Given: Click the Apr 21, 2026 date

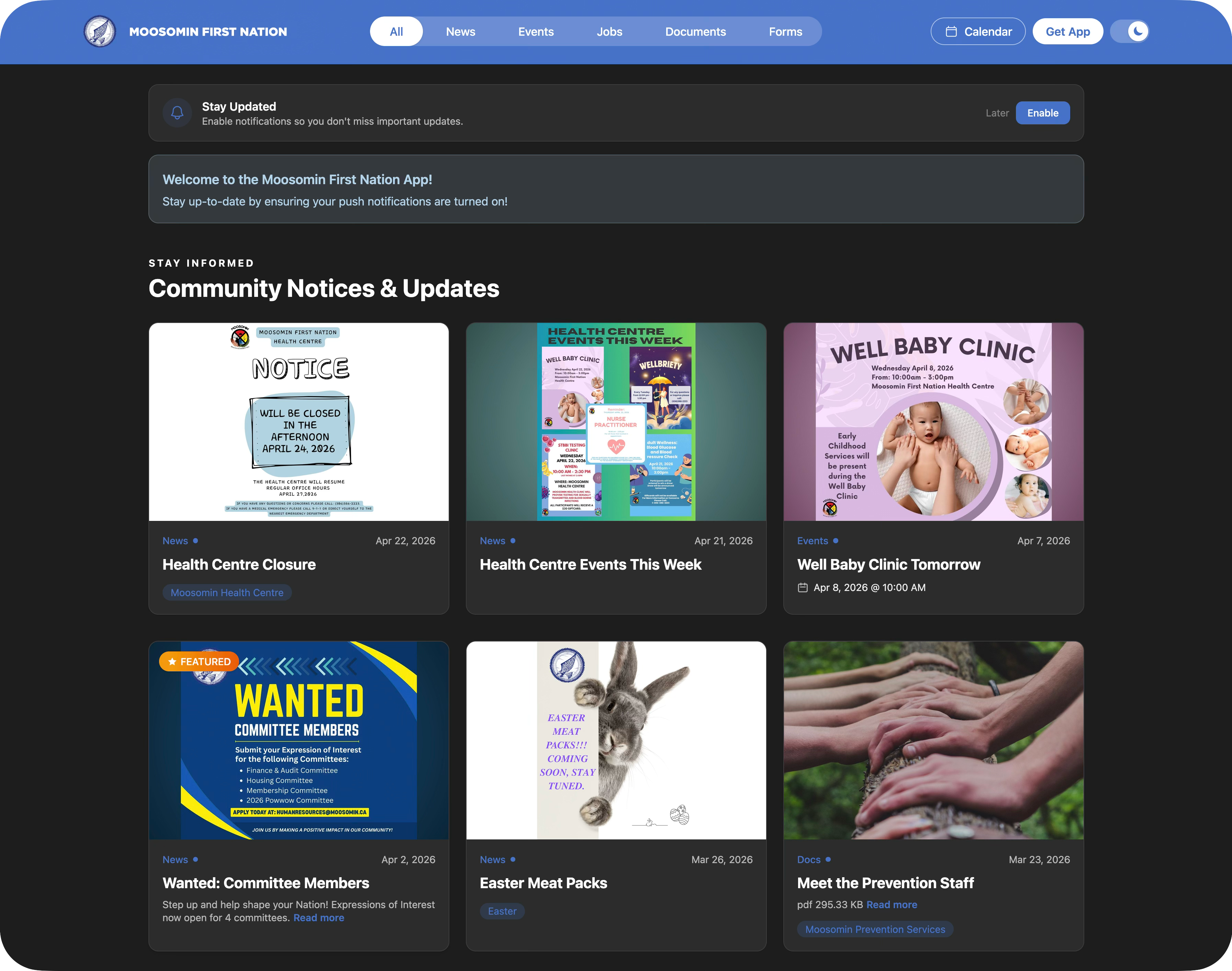Looking at the screenshot, I should pyautogui.click(x=723, y=540).
